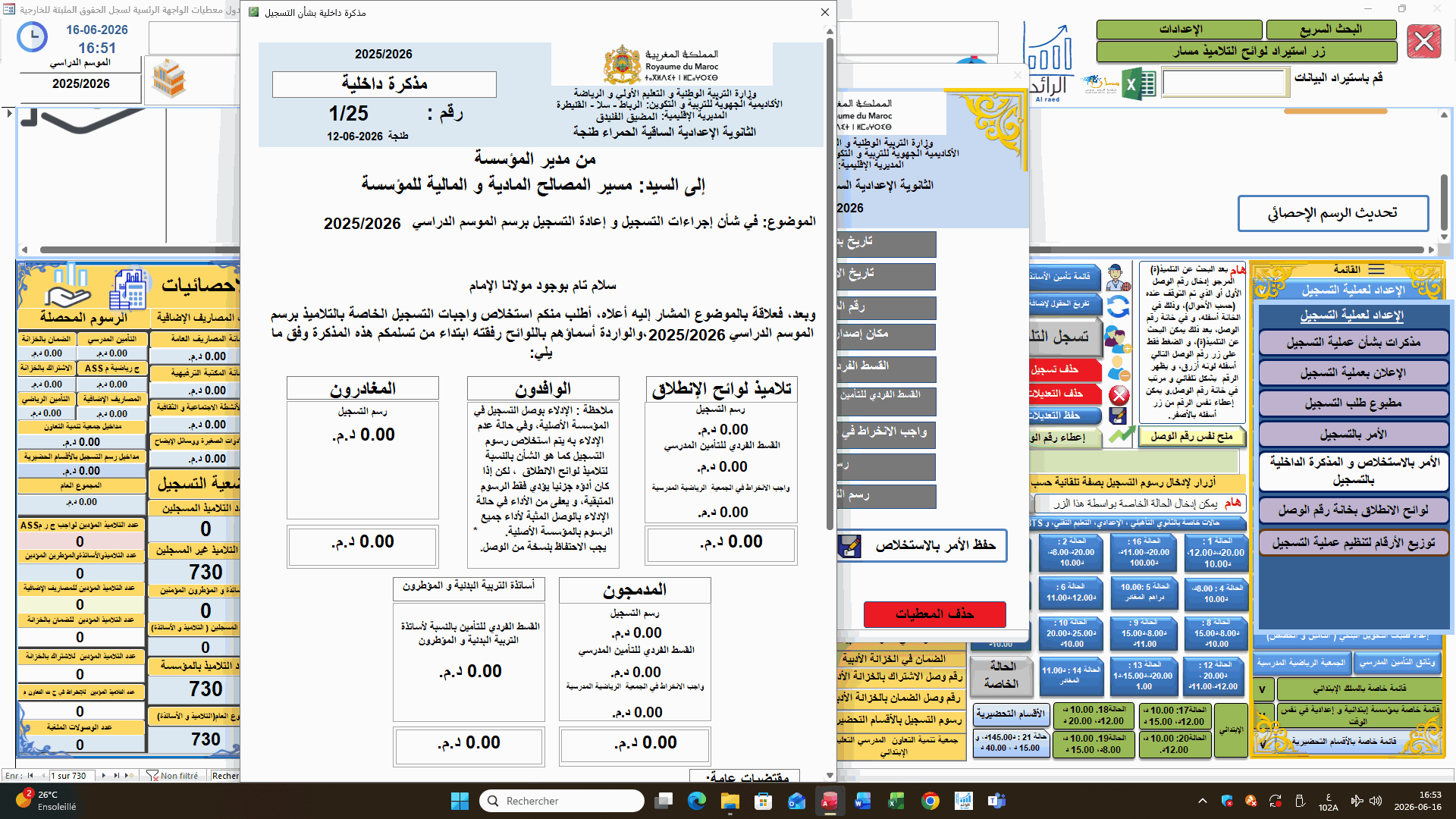Show hidden system tray icons chevron
Viewport: 1456px width, 819px height.
[1202, 801]
